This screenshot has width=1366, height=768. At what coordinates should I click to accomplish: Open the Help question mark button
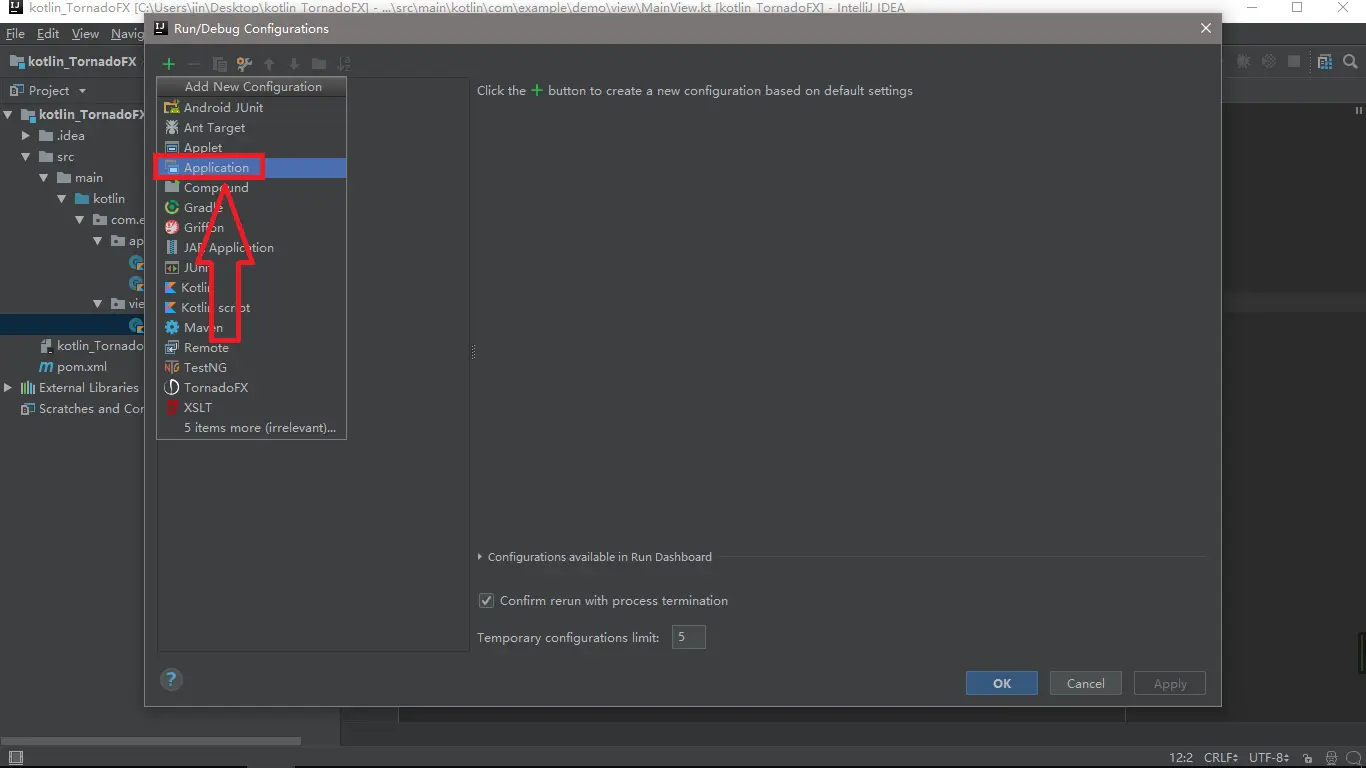tap(171, 679)
